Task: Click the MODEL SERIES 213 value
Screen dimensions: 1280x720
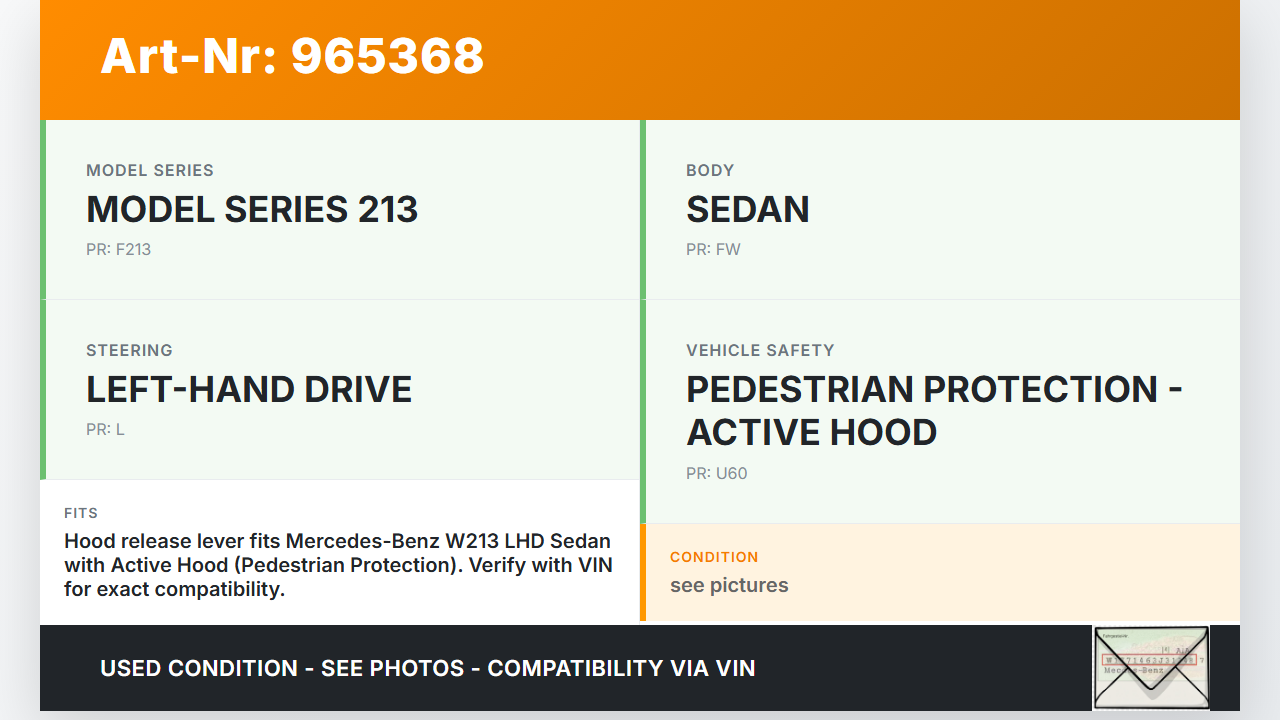Action: pos(252,209)
